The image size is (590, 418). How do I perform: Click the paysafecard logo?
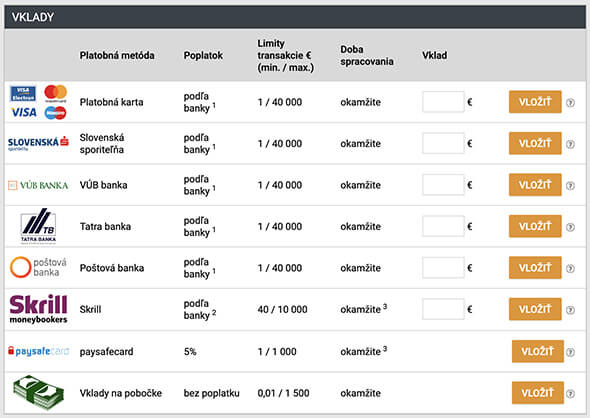[39, 351]
